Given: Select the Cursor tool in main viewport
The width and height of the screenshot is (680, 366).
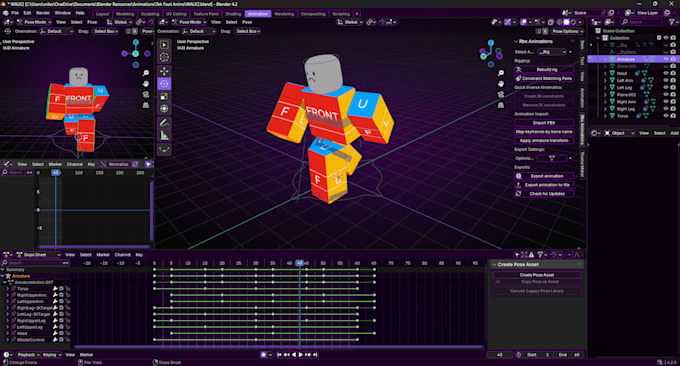Looking at the screenshot, I should 164,57.
